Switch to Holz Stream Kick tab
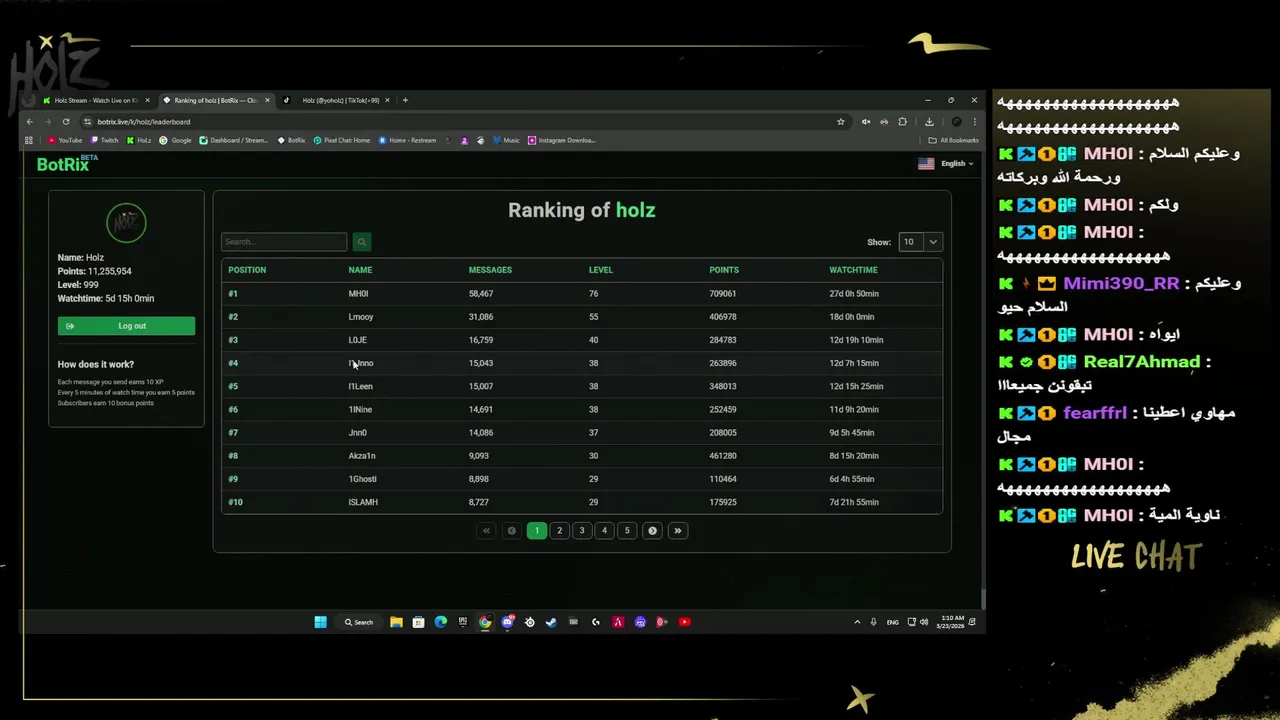This screenshot has width=1280, height=720. pyautogui.click(x=96, y=100)
